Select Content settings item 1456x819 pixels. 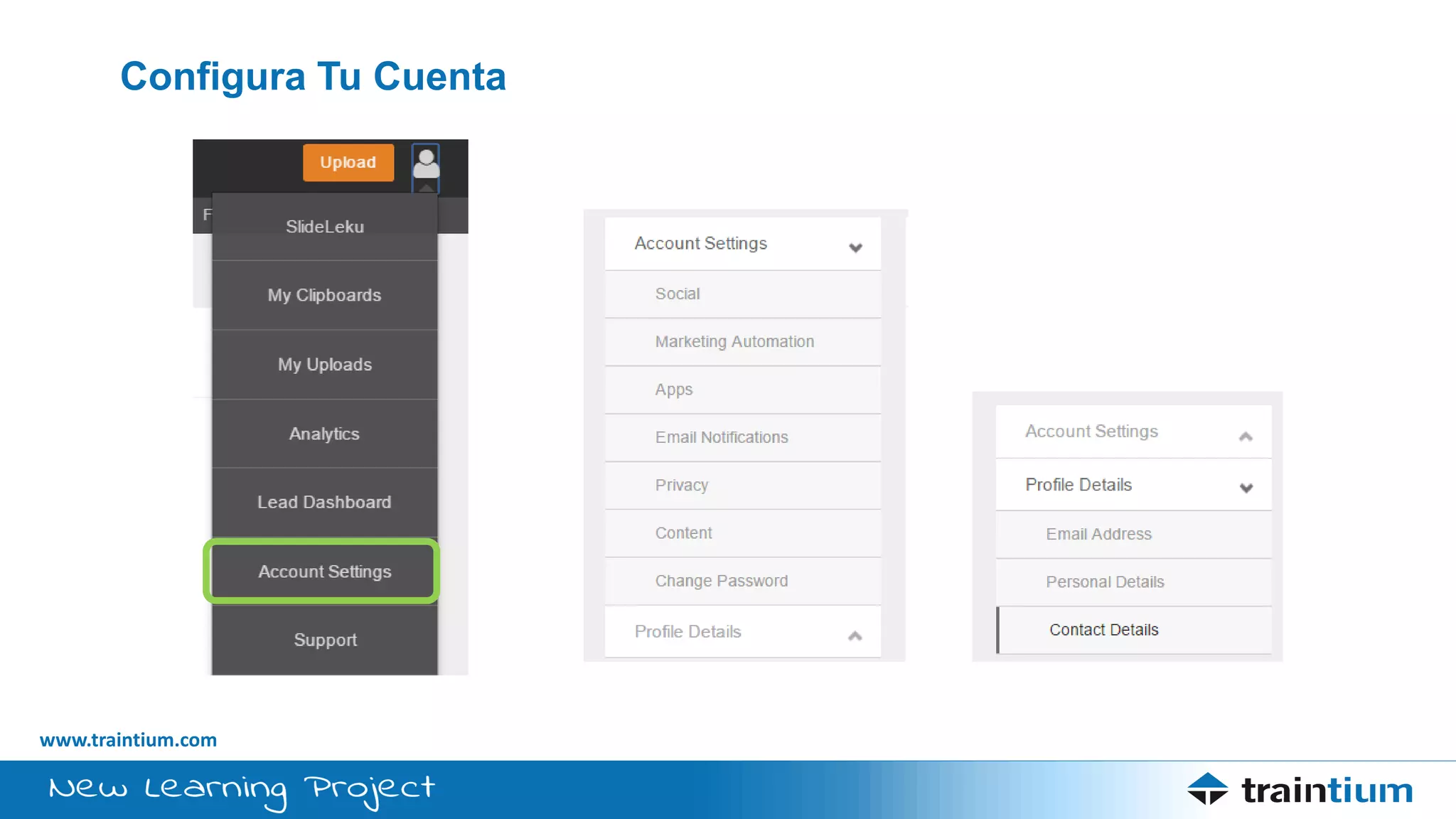click(743, 533)
